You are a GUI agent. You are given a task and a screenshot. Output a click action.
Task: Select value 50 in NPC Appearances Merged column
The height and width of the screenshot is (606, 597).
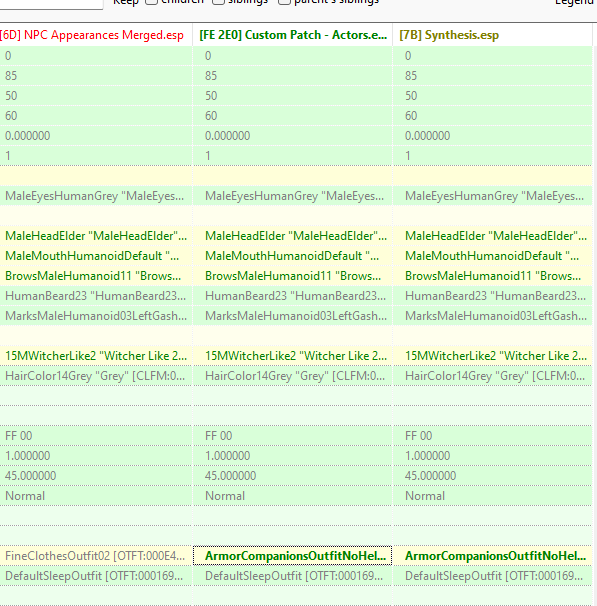(x=96, y=96)
